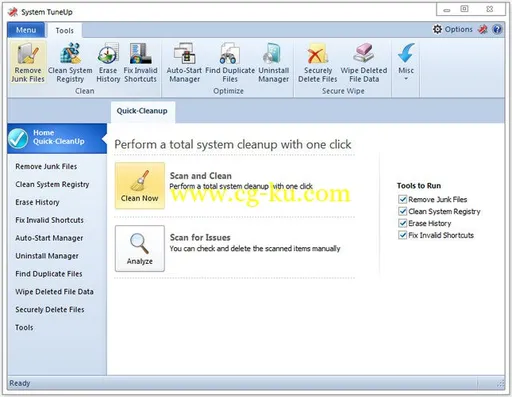Click the red bug icon beside Options
The image size is (512, 397).
[x=483, y=29]
